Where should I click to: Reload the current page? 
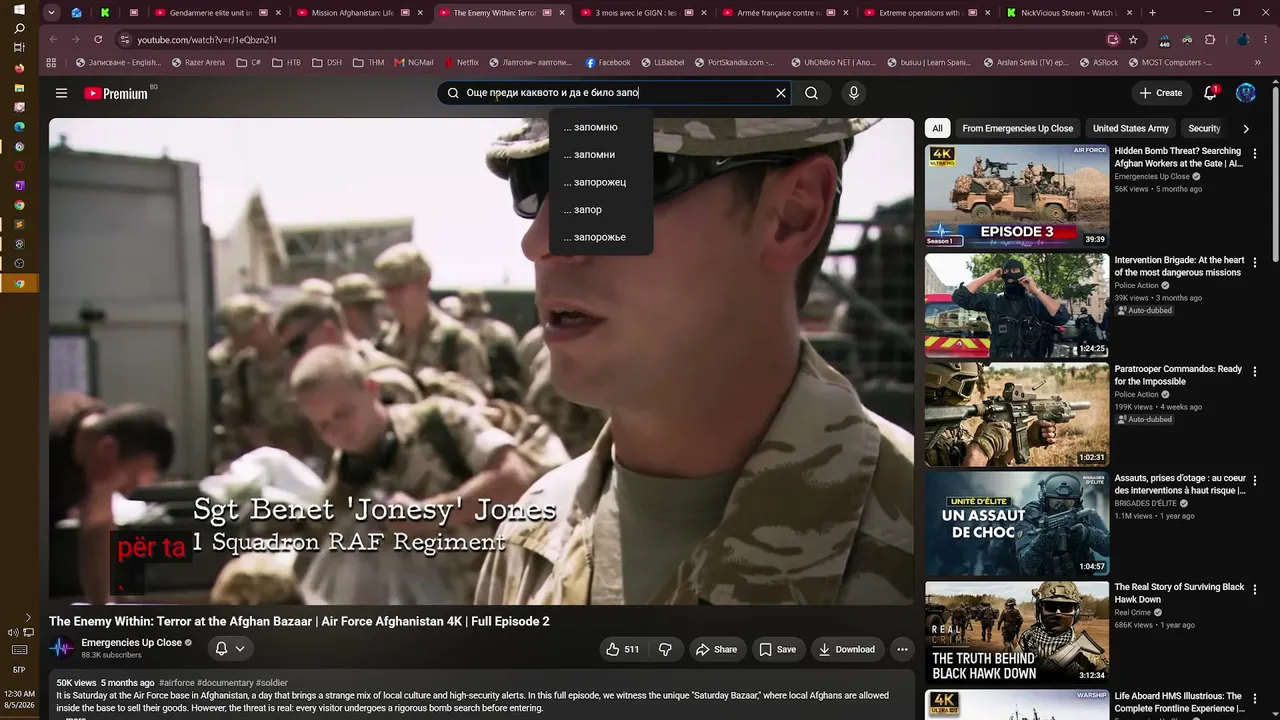pyautogui.click(x=98, y=39)
